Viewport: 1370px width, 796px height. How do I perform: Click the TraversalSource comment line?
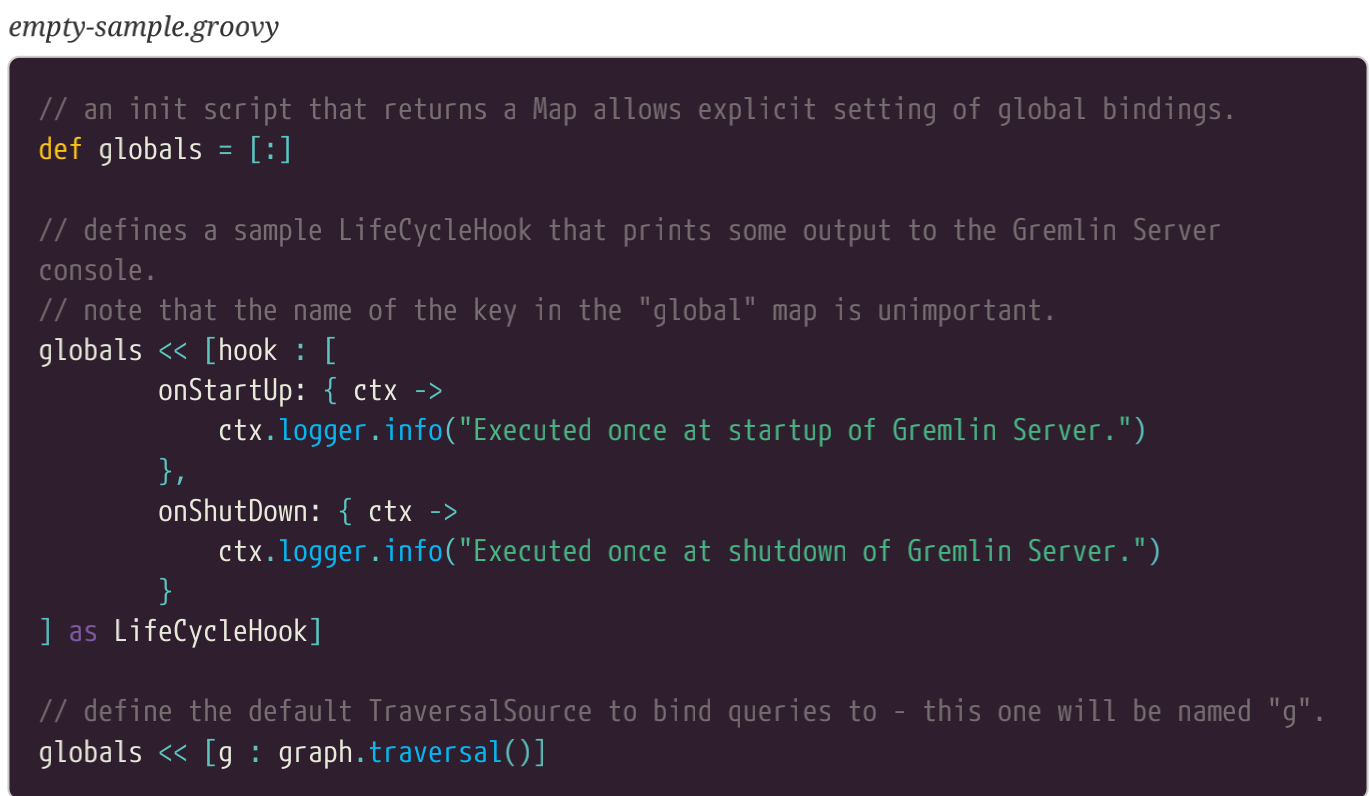[682, 711]
